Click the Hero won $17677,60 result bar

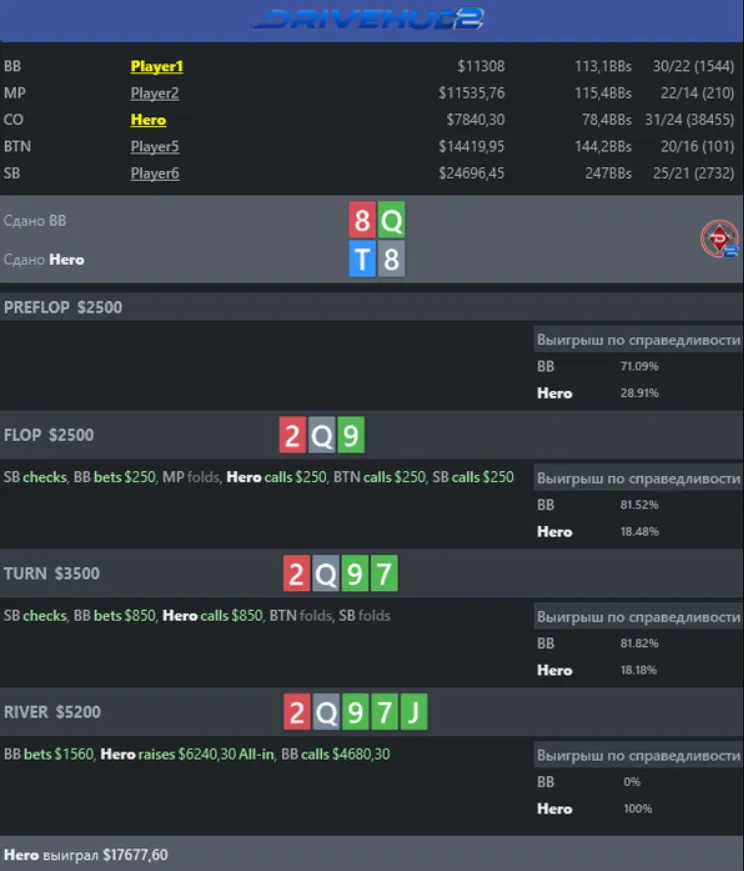(86, 855)
